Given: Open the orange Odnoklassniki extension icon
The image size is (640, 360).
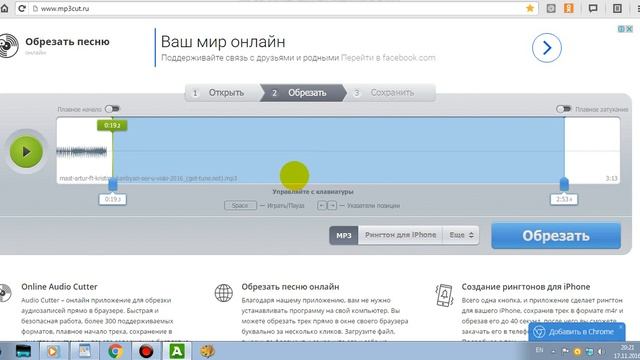Looking at the screenshot, I should tap(569, 8).
